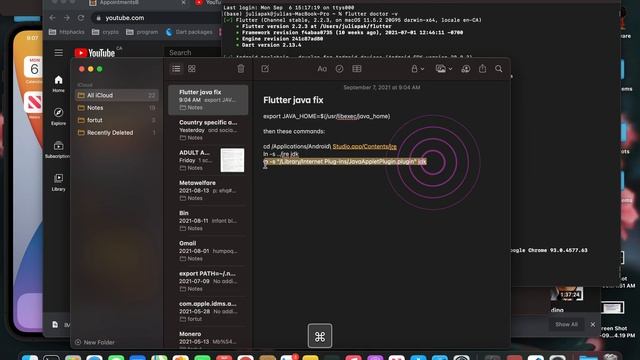Image resolution: width=640 pixels, height=360 pixels.
Task: Open the Country specific note
Action: pos(208,130)
